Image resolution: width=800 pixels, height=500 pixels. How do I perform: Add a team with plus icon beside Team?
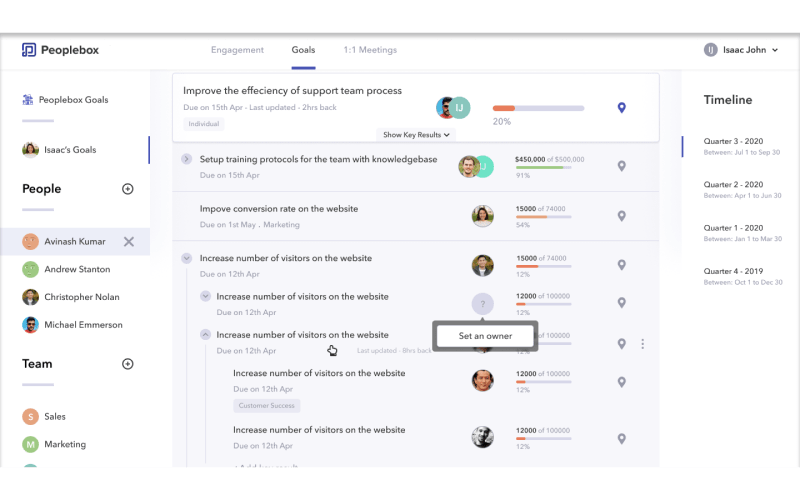click(127, 364)
